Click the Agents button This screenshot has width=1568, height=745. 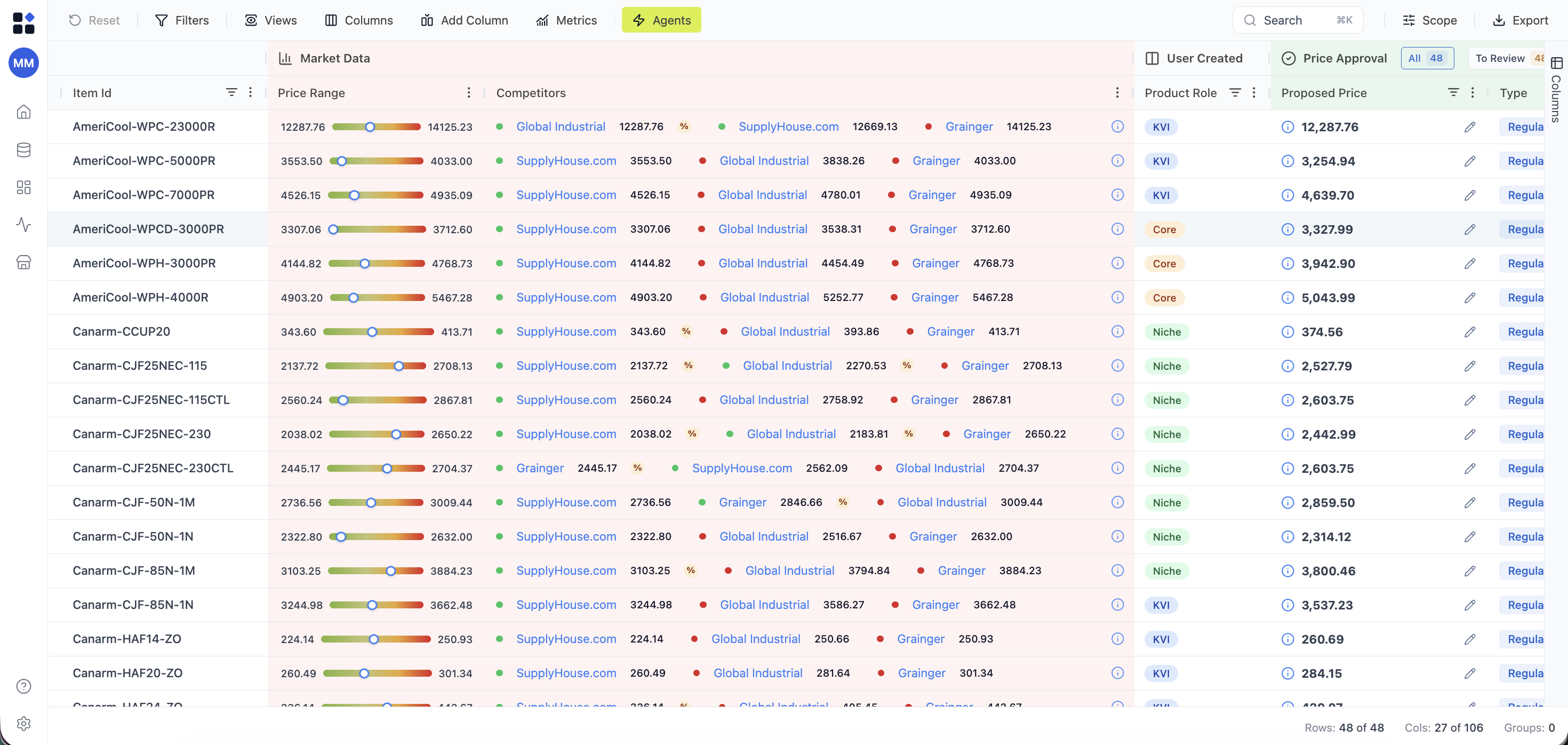(661, 20)
